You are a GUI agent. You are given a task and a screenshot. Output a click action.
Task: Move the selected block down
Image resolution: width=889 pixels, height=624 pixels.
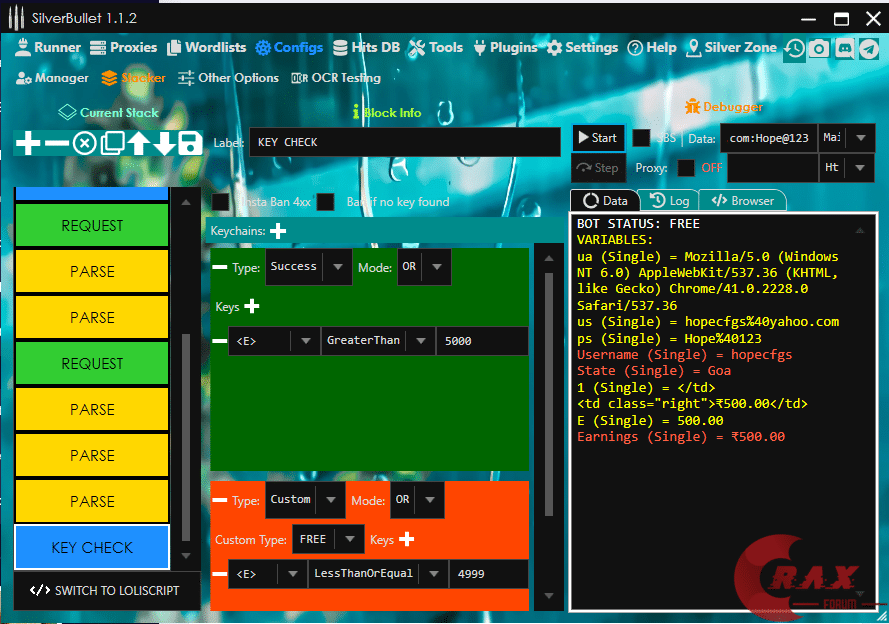164,143
